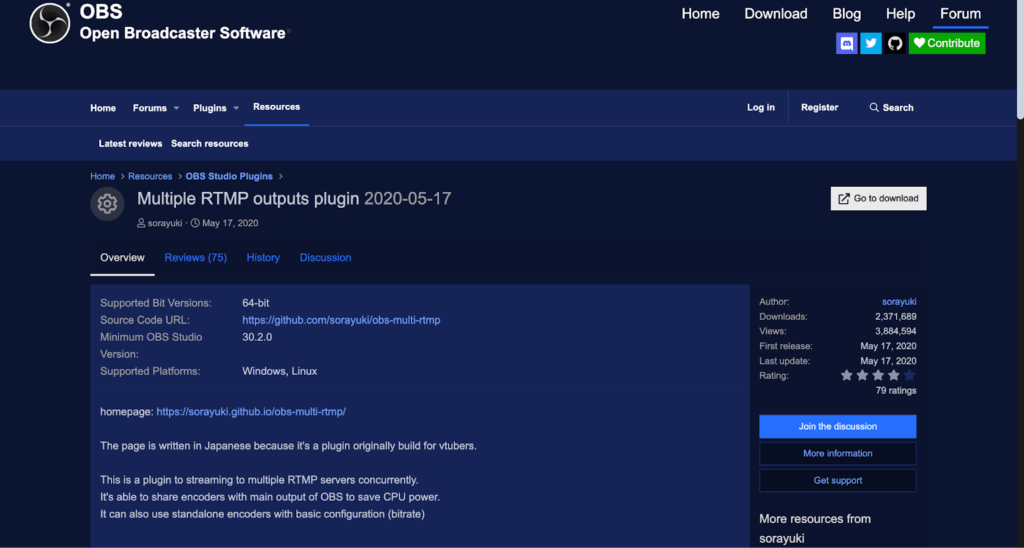Open the GitHub social icon
This screenshot has height=548, width=1024.
(895, 43)
